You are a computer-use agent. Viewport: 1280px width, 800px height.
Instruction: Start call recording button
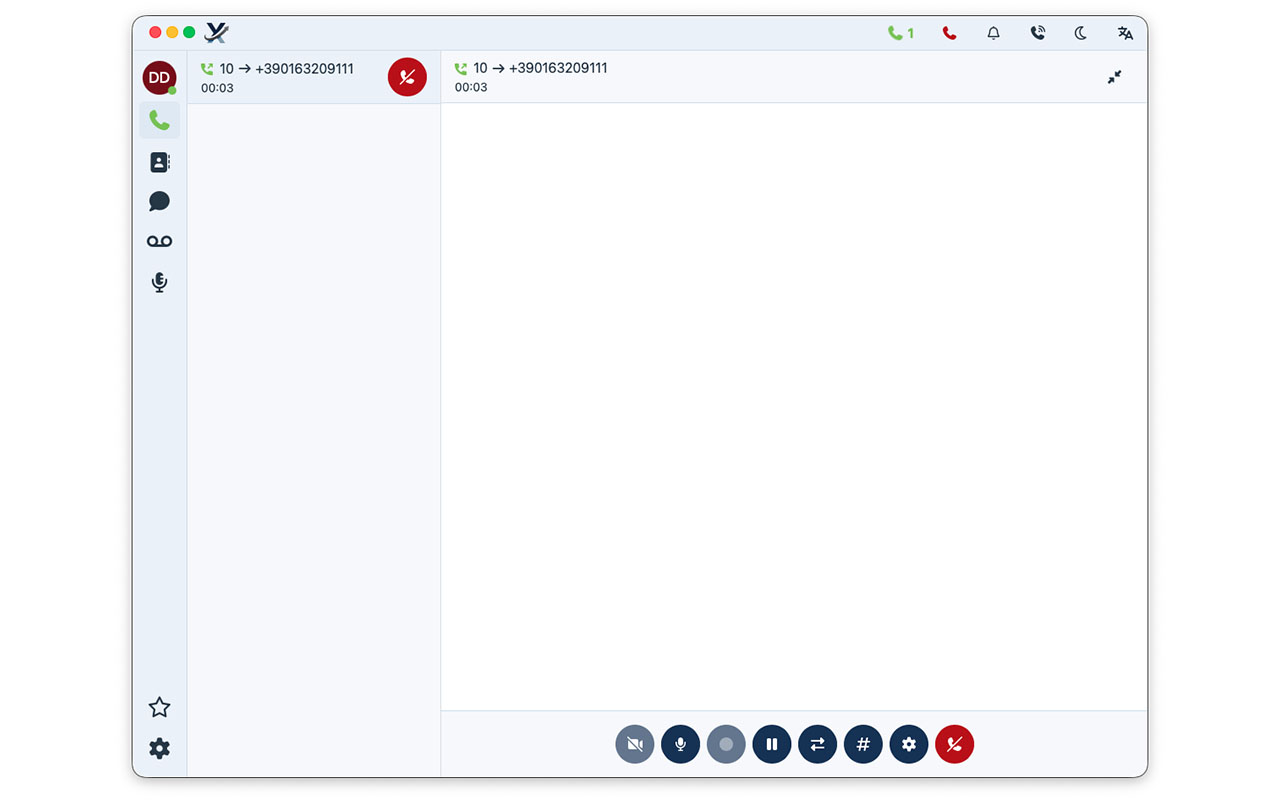pyautogui.click(x=726, y=744)
